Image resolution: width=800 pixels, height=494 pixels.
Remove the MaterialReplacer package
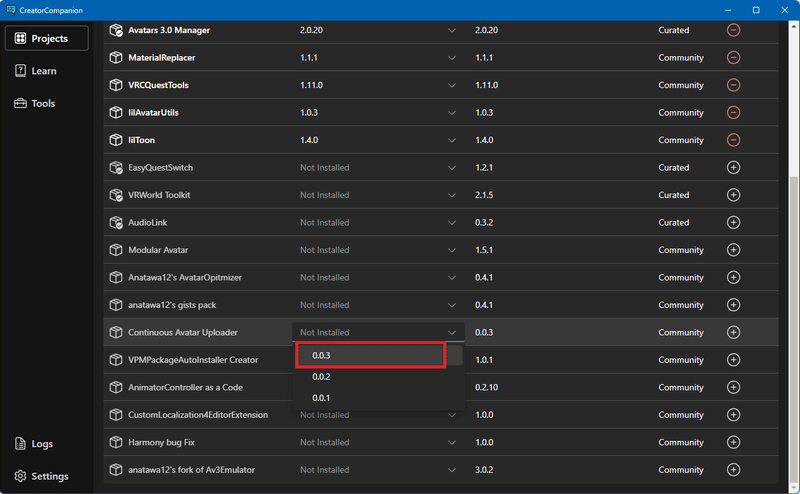click(x=733, y=58)
